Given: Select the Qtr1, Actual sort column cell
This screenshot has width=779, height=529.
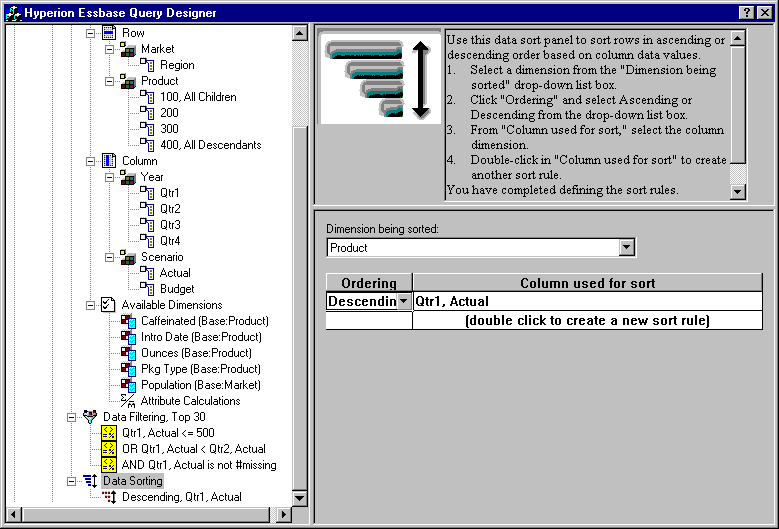Looking at the screenshot, I should coord(587,301).
